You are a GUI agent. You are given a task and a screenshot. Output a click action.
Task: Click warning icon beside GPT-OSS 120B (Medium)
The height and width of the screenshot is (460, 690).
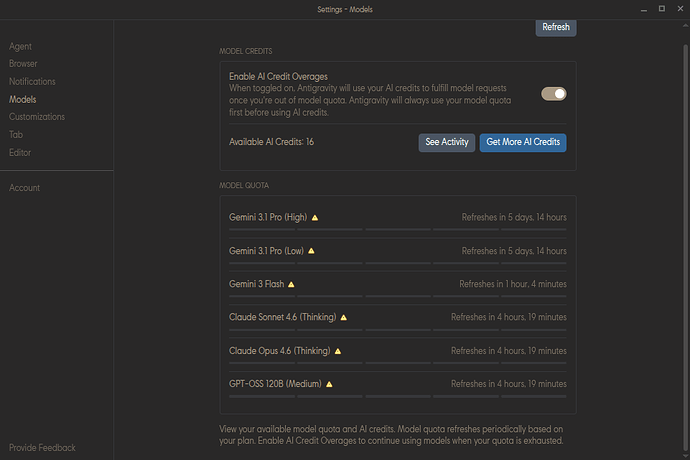327,384
